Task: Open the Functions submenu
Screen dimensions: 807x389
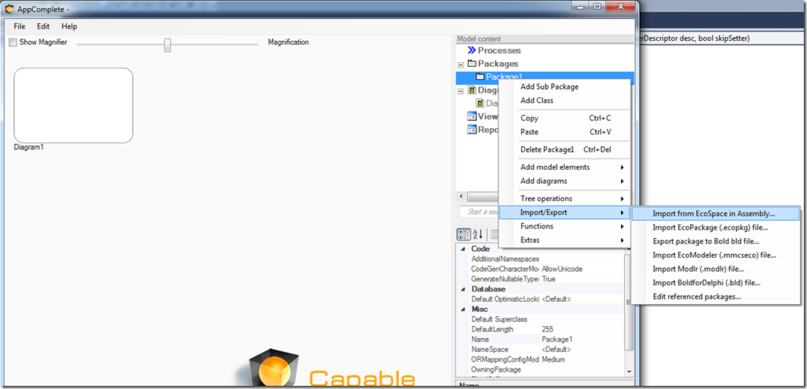Action: 564,226
